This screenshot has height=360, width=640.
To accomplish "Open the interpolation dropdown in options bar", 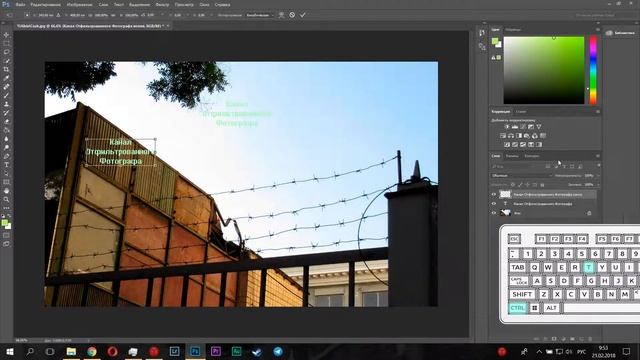I will pyautogui.click(x=260, y=15).
